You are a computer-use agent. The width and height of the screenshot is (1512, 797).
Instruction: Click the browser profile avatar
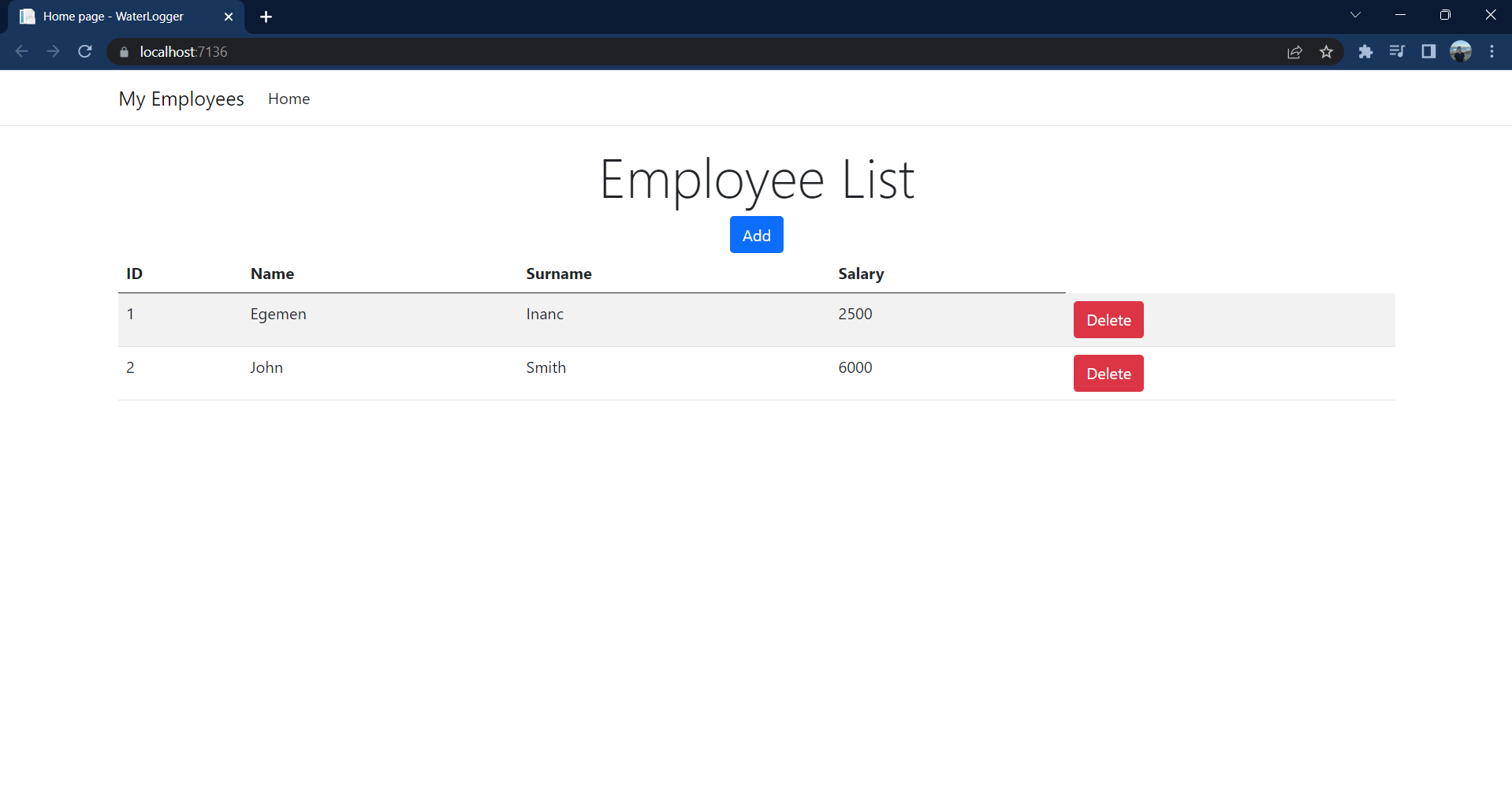tap(1462, 51)
